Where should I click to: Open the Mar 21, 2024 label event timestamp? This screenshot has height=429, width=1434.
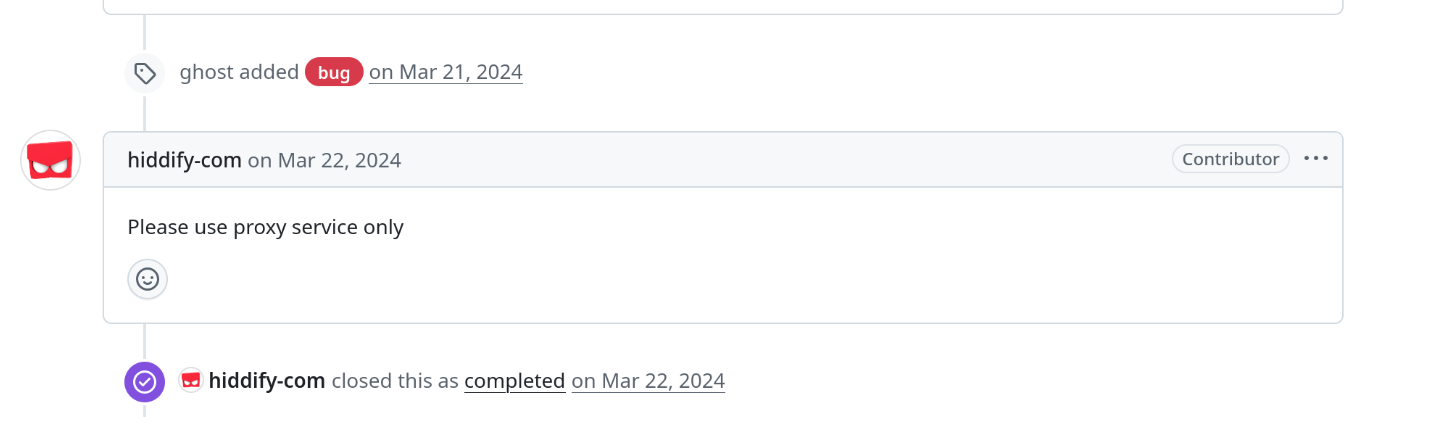click(445, 72)
